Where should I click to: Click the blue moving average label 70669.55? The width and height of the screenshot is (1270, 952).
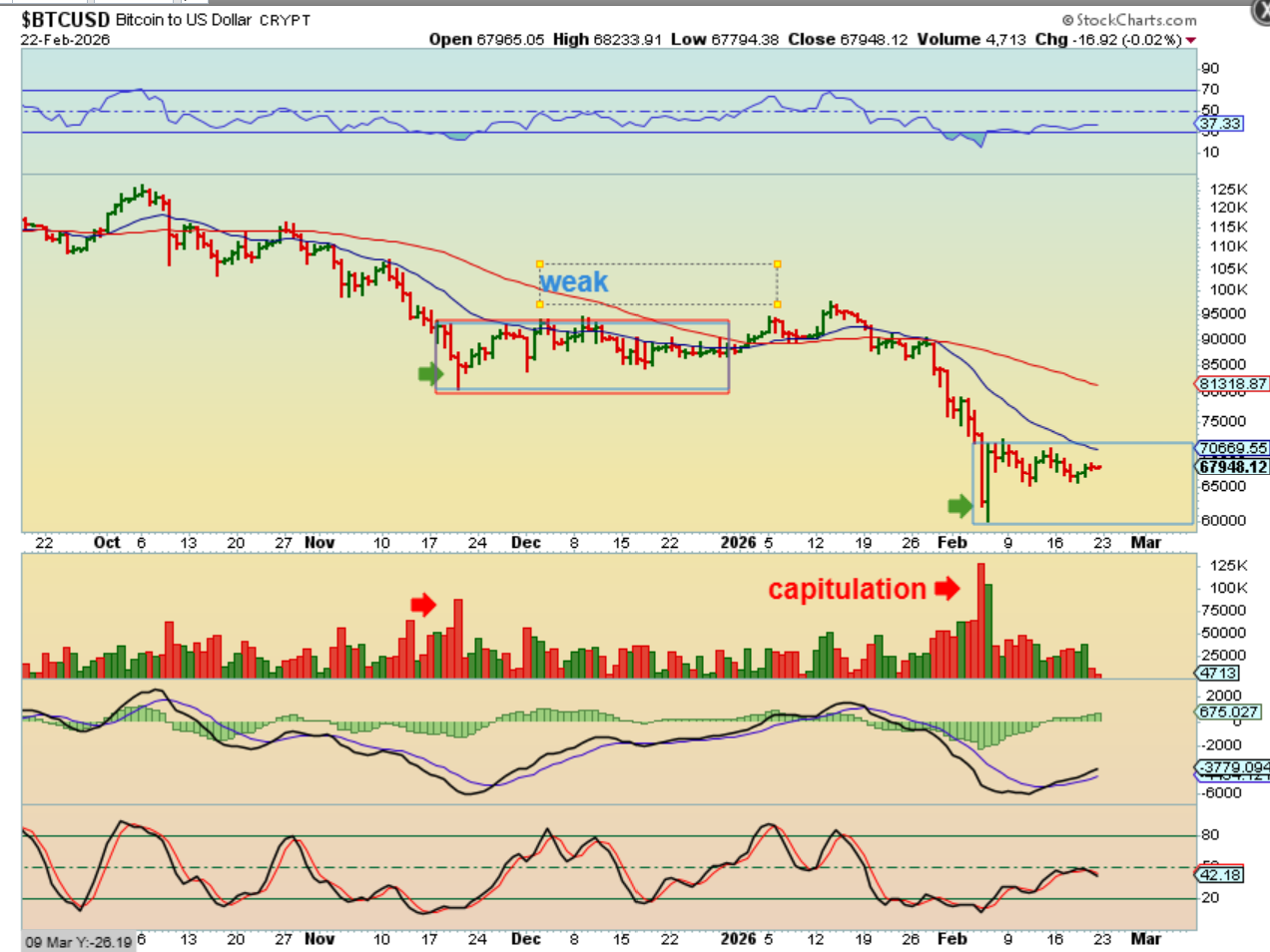pos(1232,448)
